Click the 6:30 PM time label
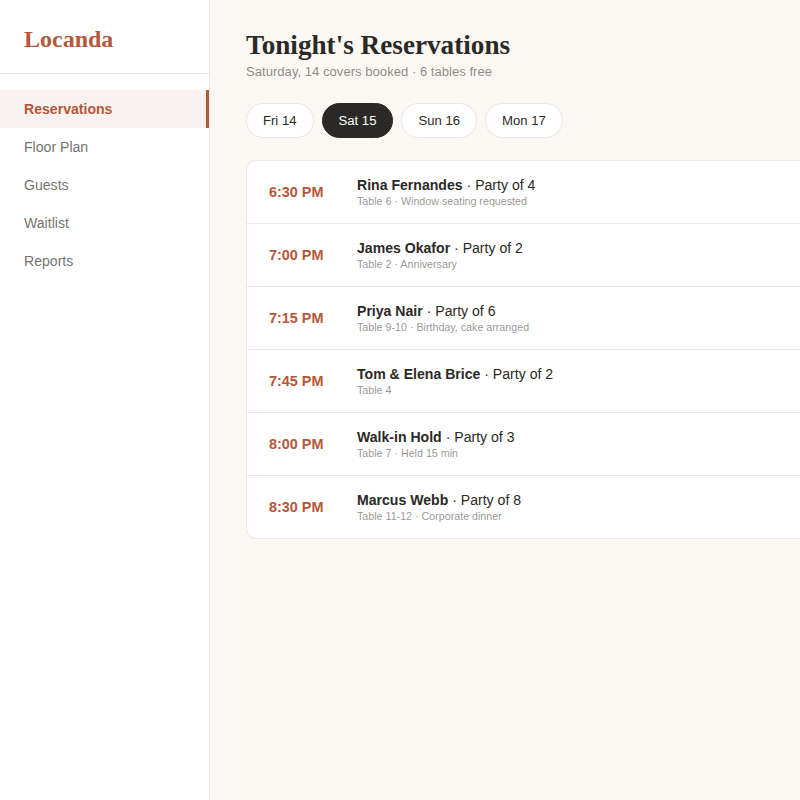Image resolution: width=800 pixels, height=800 pixels. pos(296,192)
